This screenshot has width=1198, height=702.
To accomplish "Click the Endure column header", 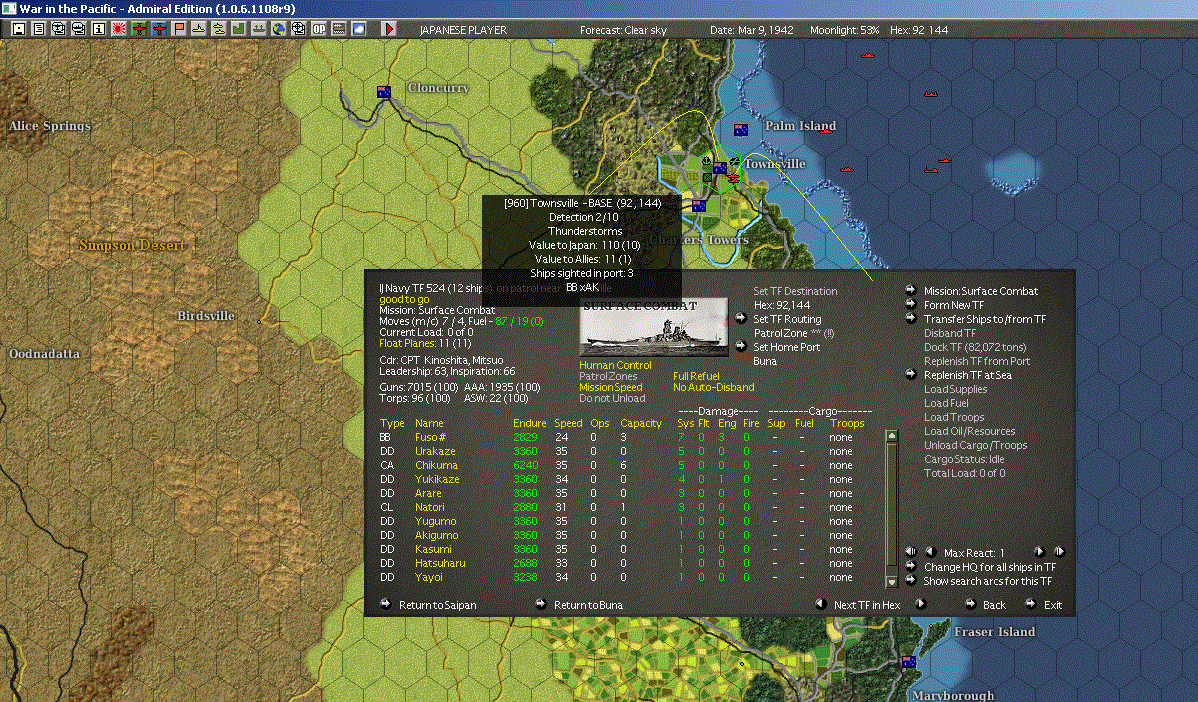I will (x=529, y=423).
